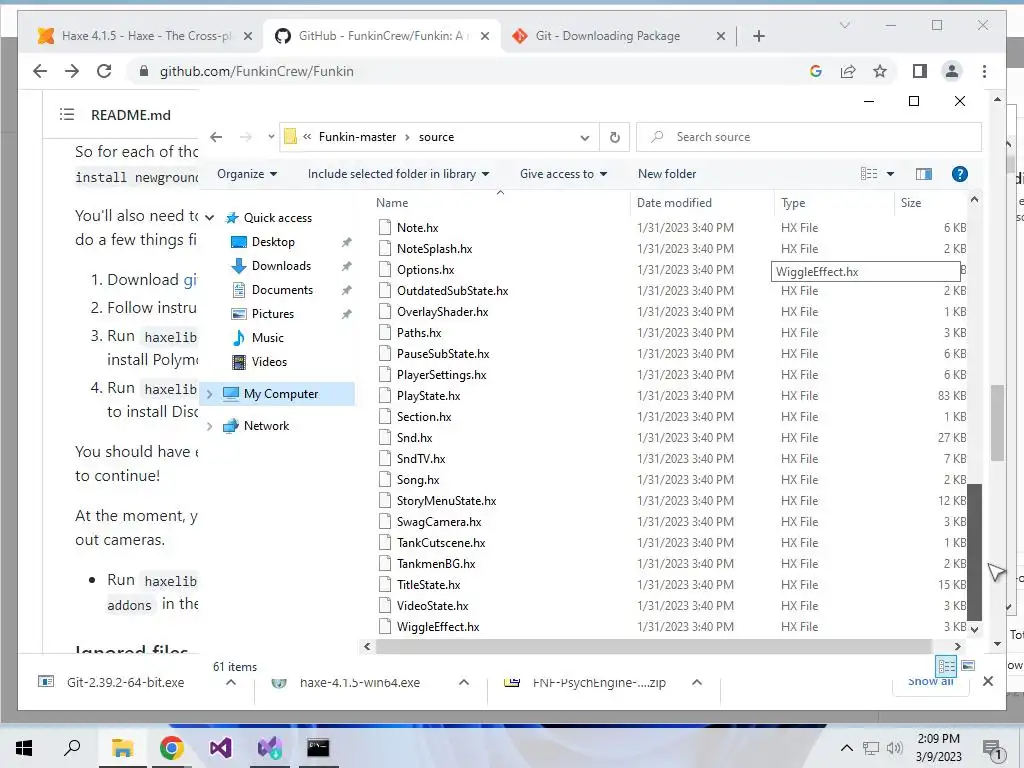Viewport: 1024px width, 768px height.
Task: Open Command Prompt from taskbar
Action: click(318, 748)
